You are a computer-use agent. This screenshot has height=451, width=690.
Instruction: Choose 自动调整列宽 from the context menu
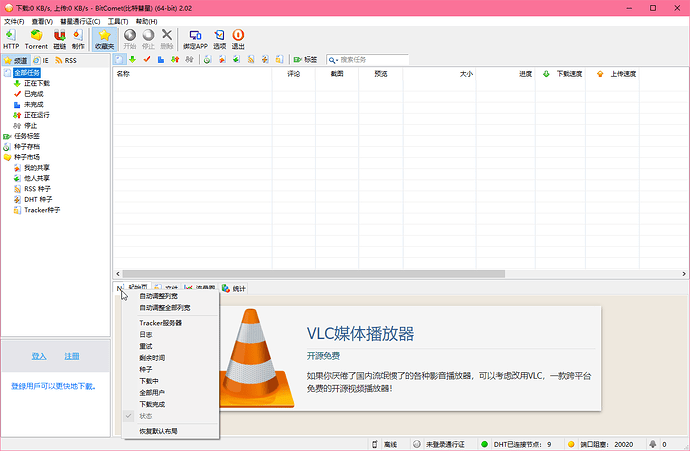click(x=170, y=296)
